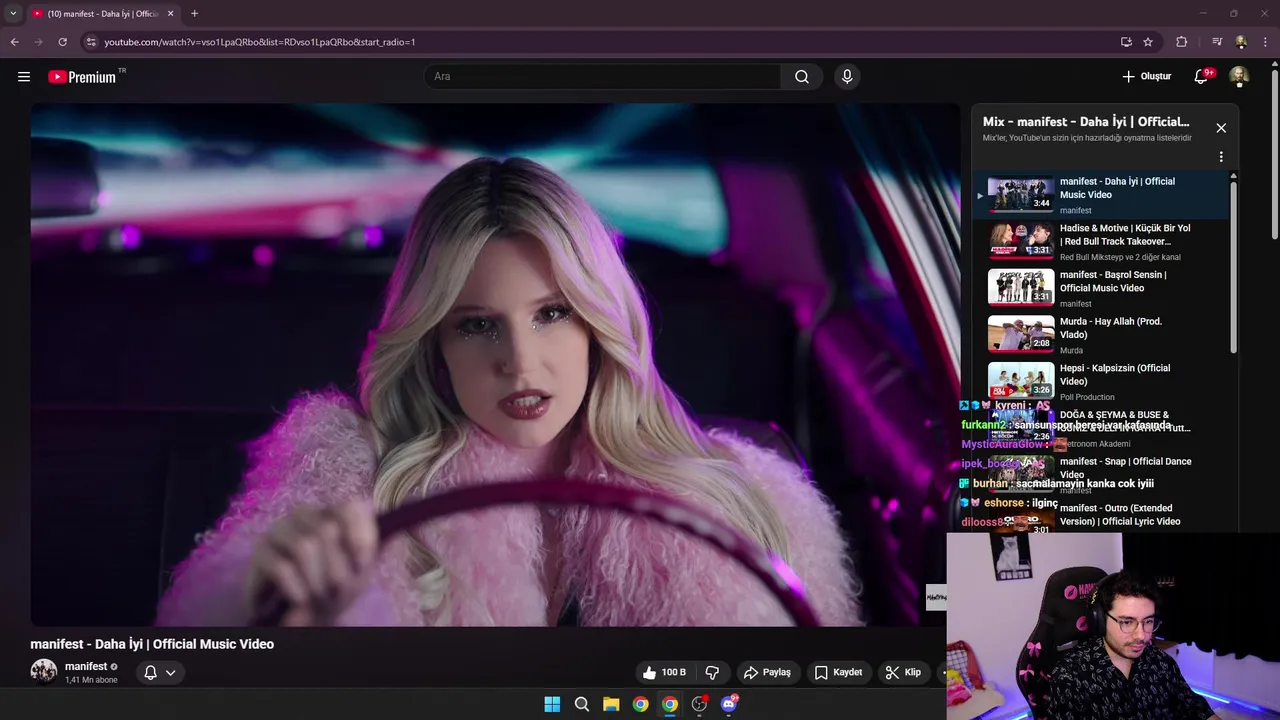Open Windows taskbar search

[581, 704]
